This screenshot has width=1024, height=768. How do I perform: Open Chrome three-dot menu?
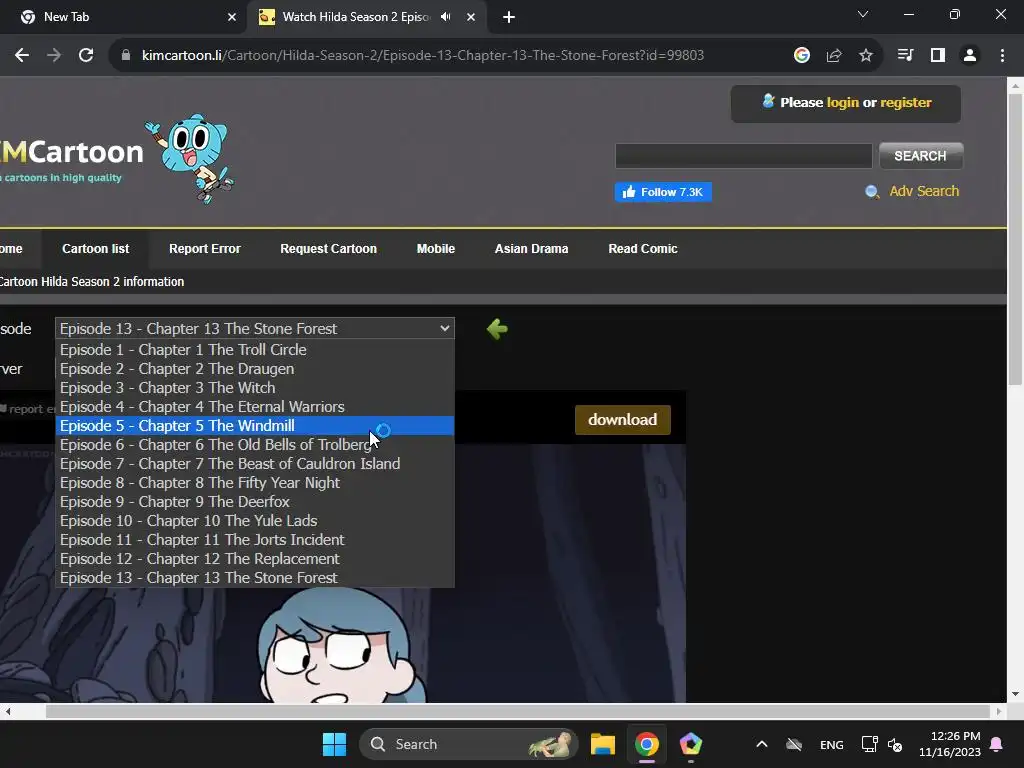point(1002,56)
